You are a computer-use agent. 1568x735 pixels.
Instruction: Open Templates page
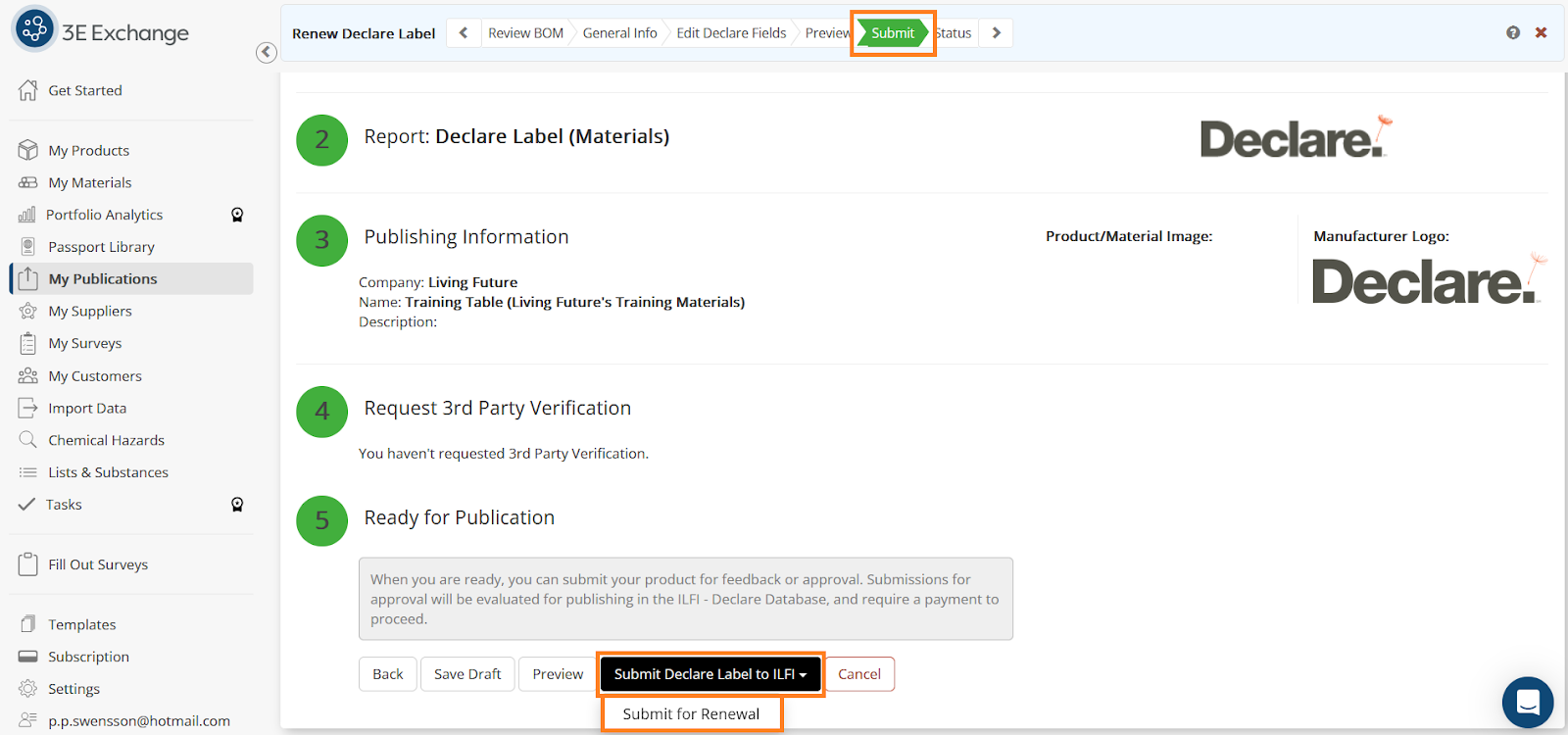pos(81,624)
